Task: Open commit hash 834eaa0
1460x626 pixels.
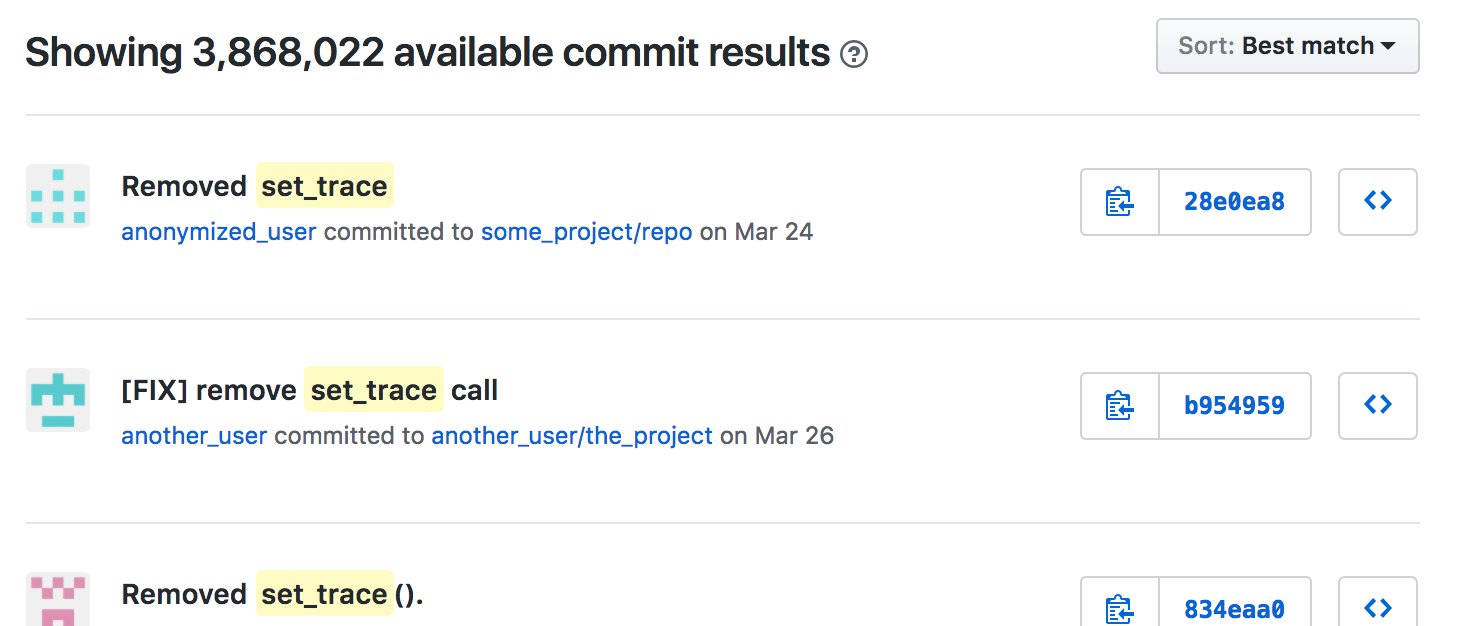Action: click(x=1234, y=608)
